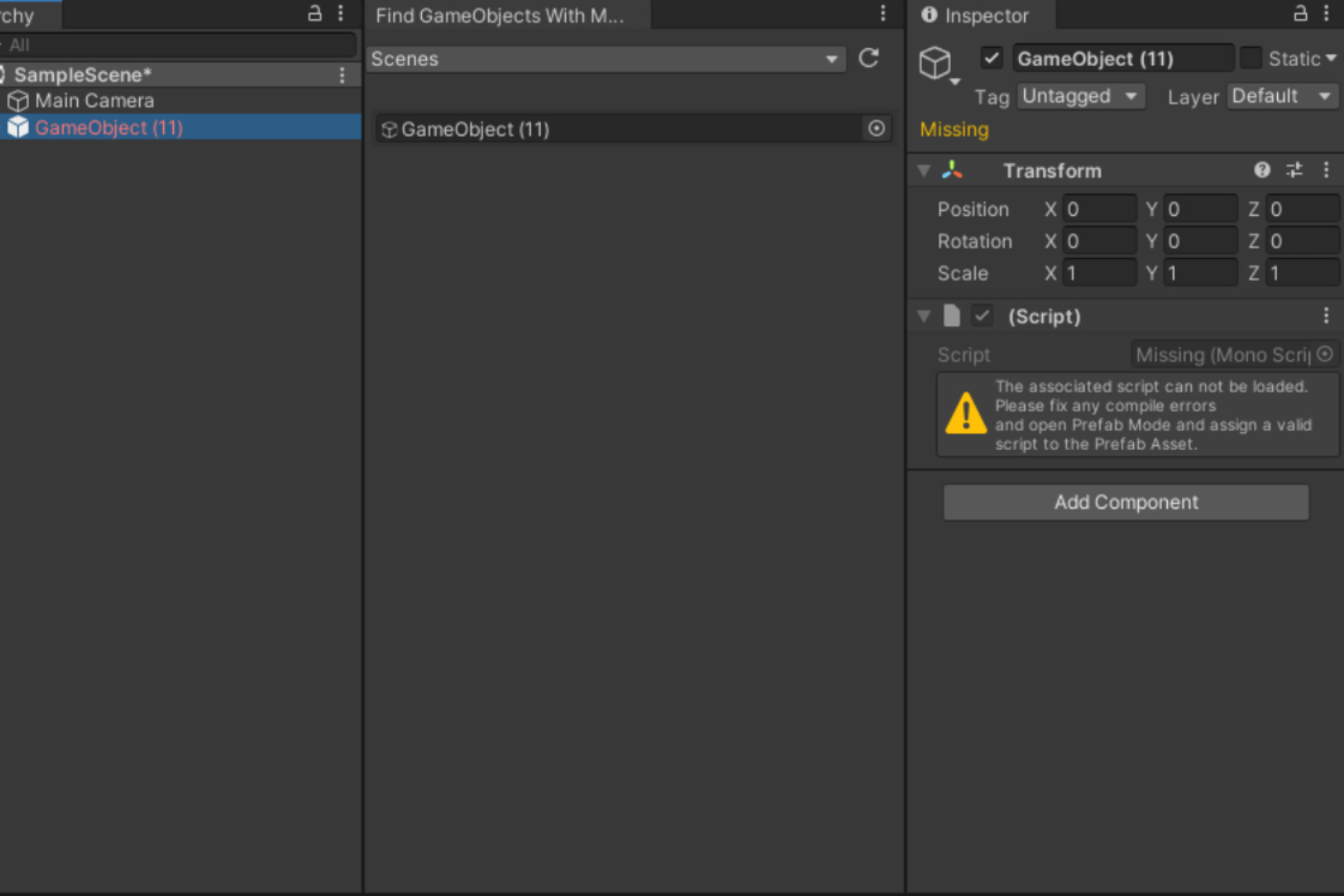Screen dimensions: 1344x896
Task: Click the refresh icon beside Scenes dropdown
Action: 868,59
